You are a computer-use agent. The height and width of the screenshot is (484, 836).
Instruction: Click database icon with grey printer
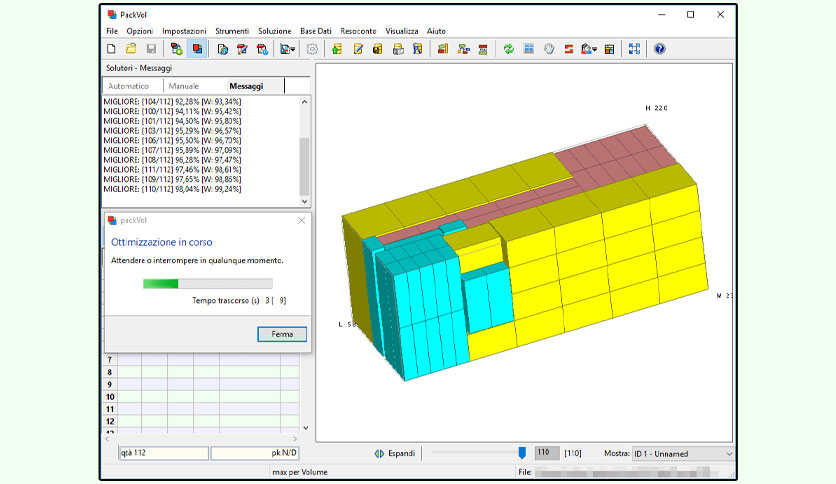[x=398, y=49]
